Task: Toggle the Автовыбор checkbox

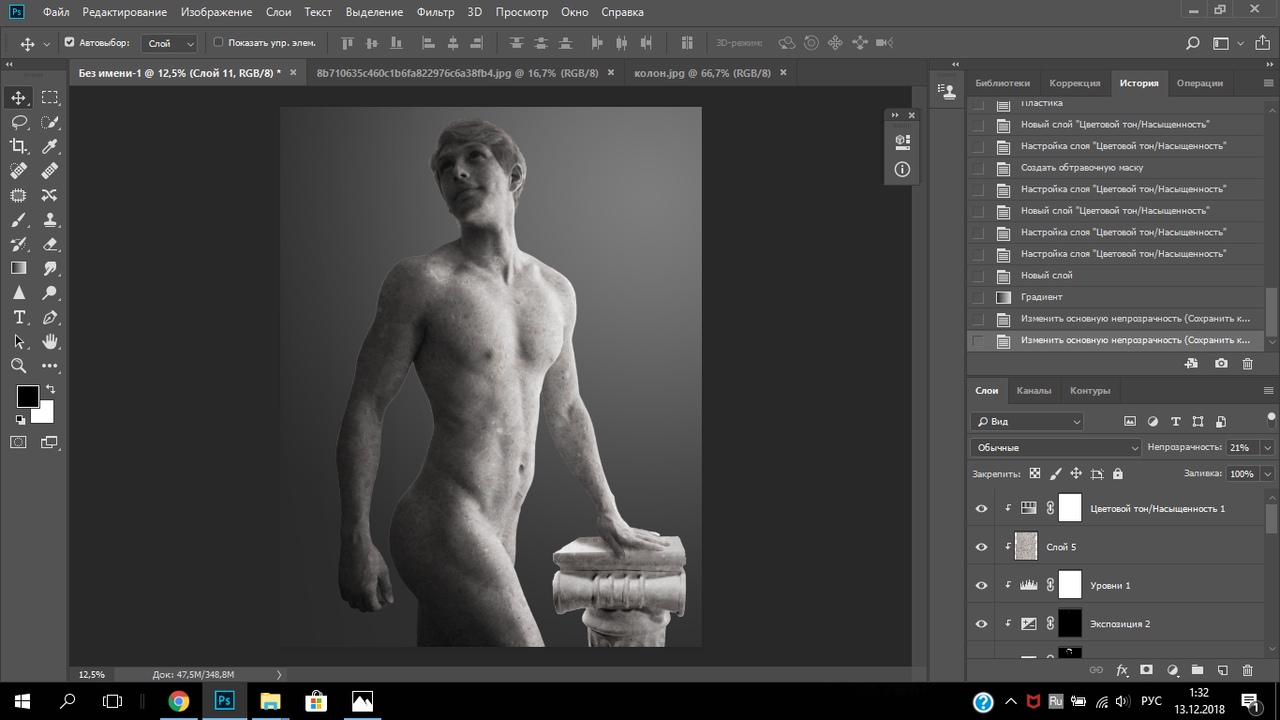Action: 69,43
